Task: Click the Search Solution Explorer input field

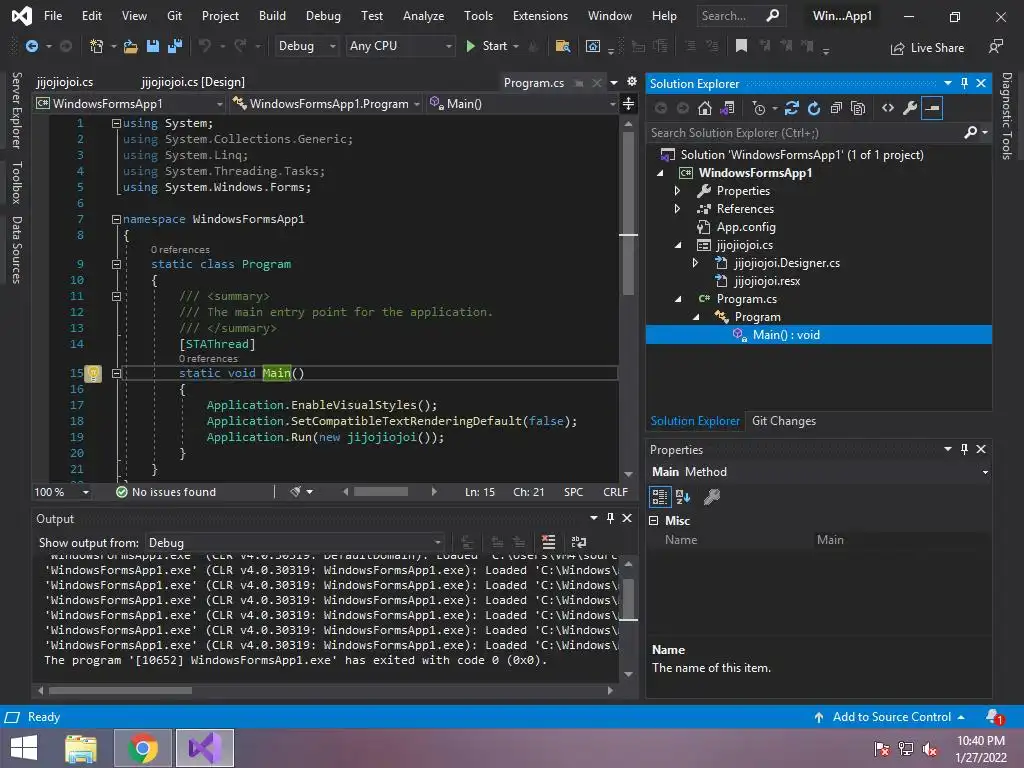Action: tap(803, 133)
